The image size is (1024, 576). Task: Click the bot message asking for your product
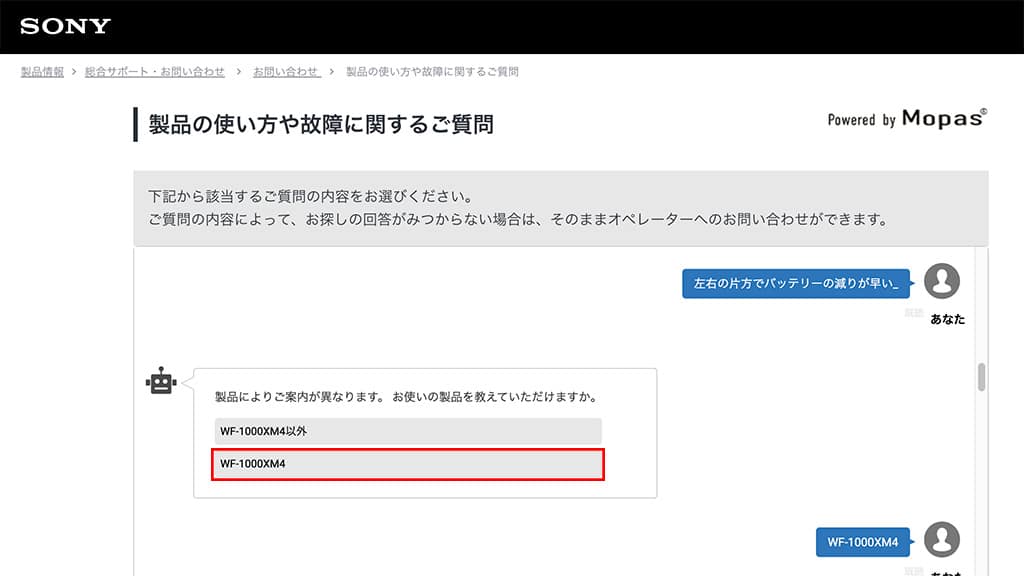coord(406,396)
